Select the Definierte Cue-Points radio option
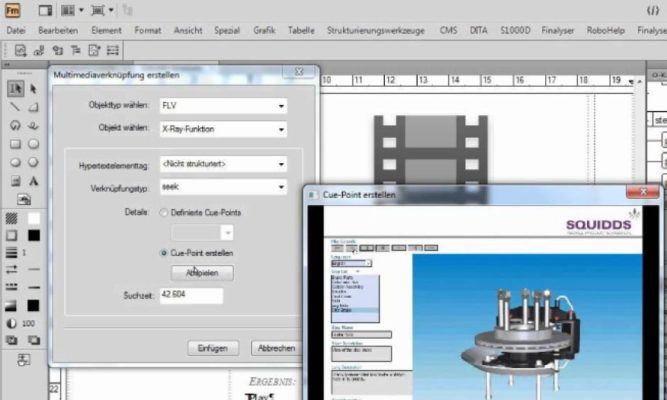This screenshot has height=400, width=667. [164, 212]
